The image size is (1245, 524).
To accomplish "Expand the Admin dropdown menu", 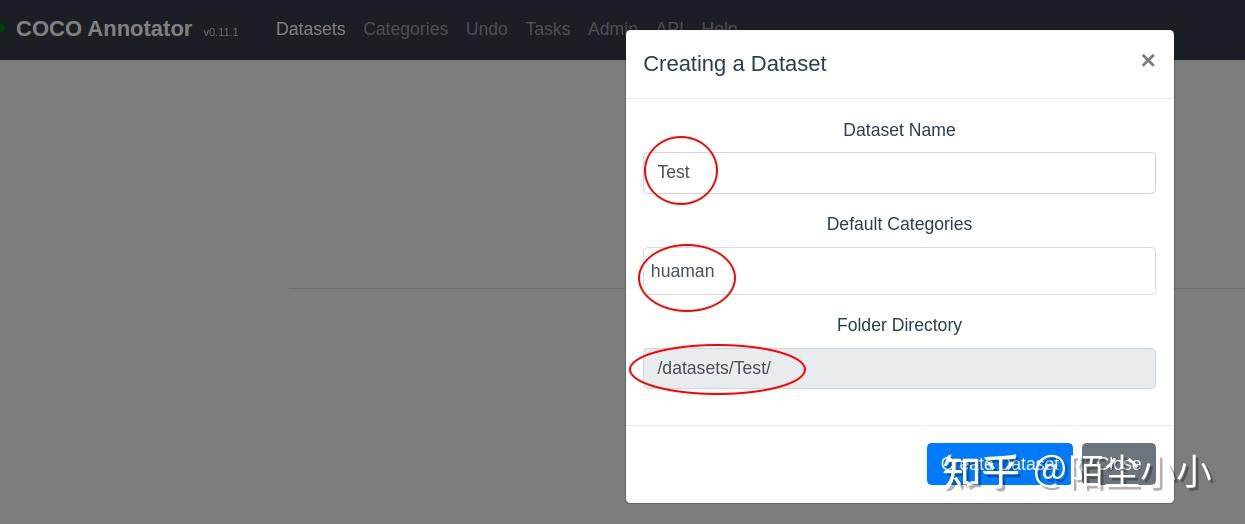I will point(607,29).
